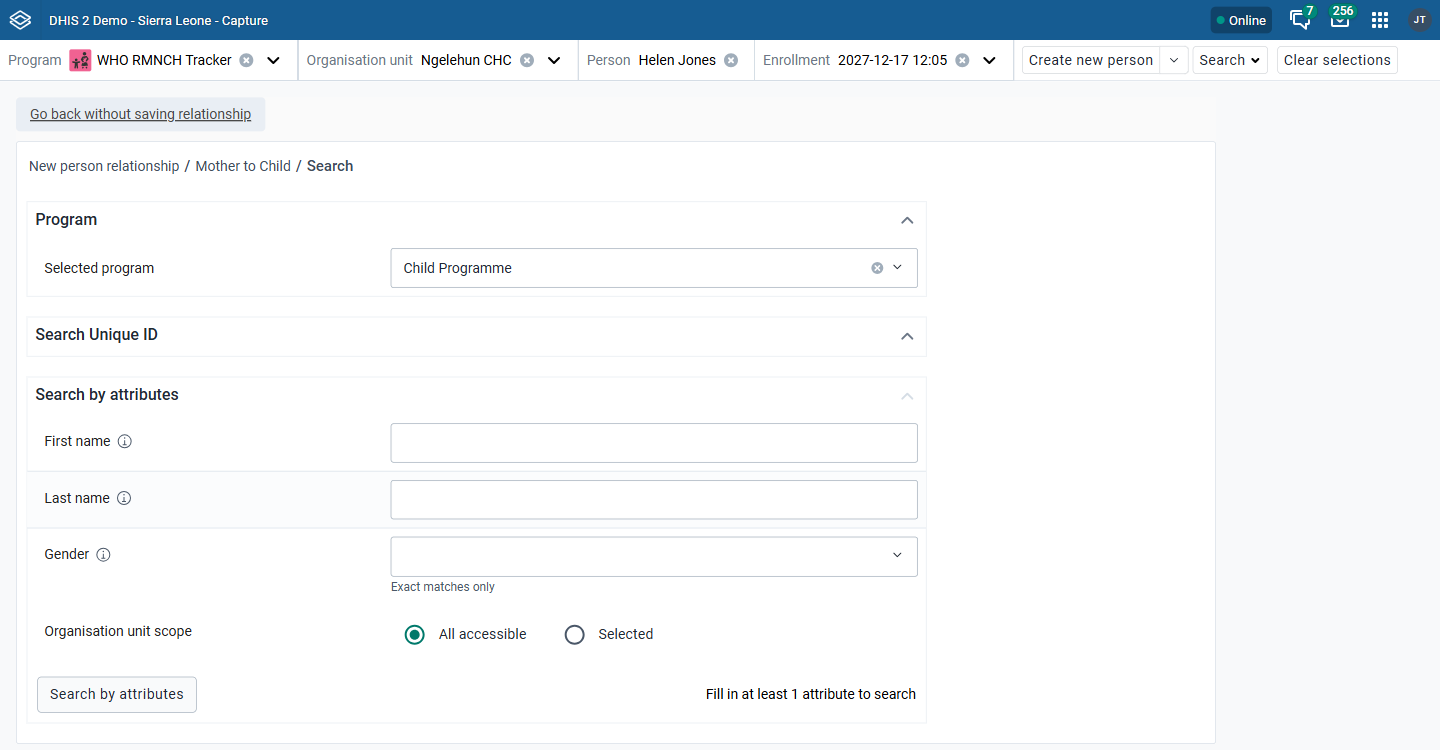Open the Search dropdown in top bar

[x=1230, y=60]
